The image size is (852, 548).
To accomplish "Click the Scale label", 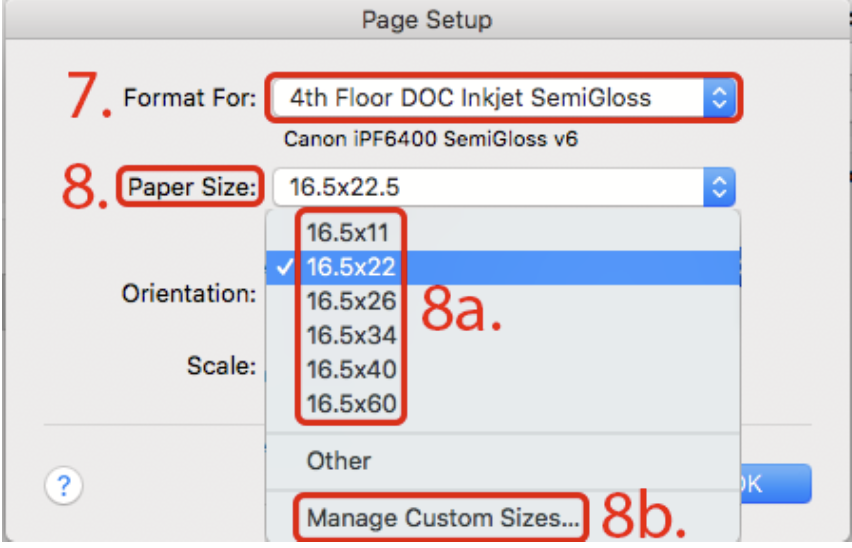I will point(221,366).
